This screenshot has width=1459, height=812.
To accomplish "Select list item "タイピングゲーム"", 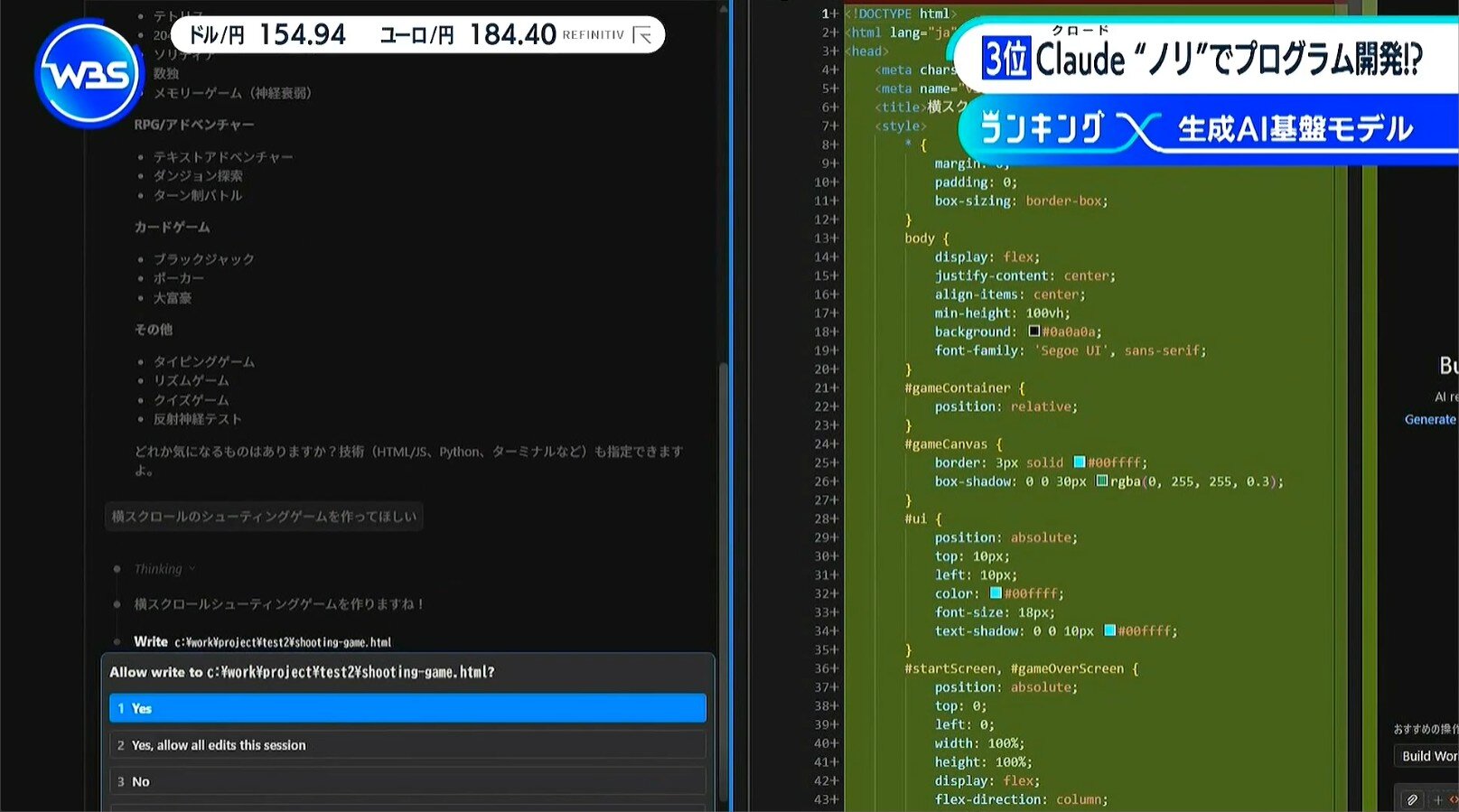I will point(204,362).
